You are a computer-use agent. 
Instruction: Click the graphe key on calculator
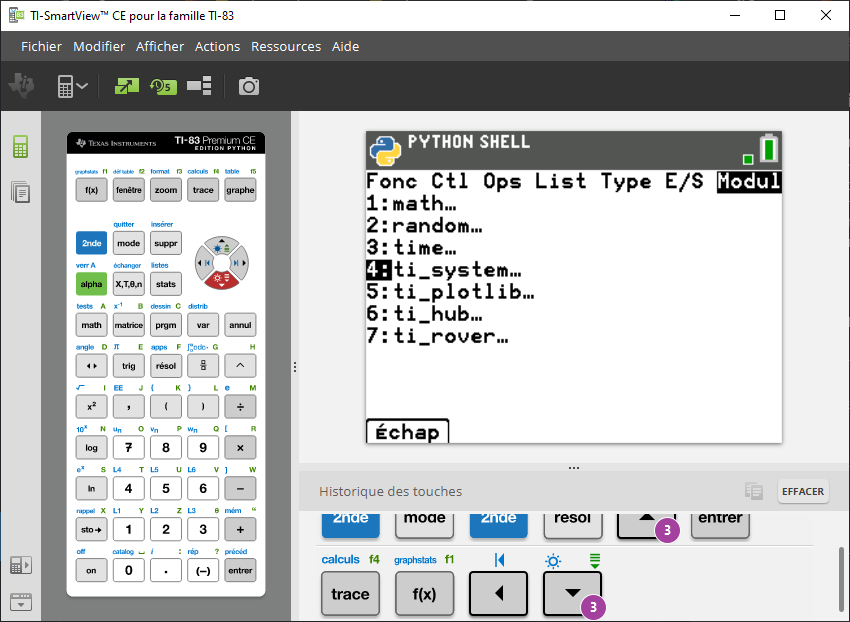[x=240, y=190]
